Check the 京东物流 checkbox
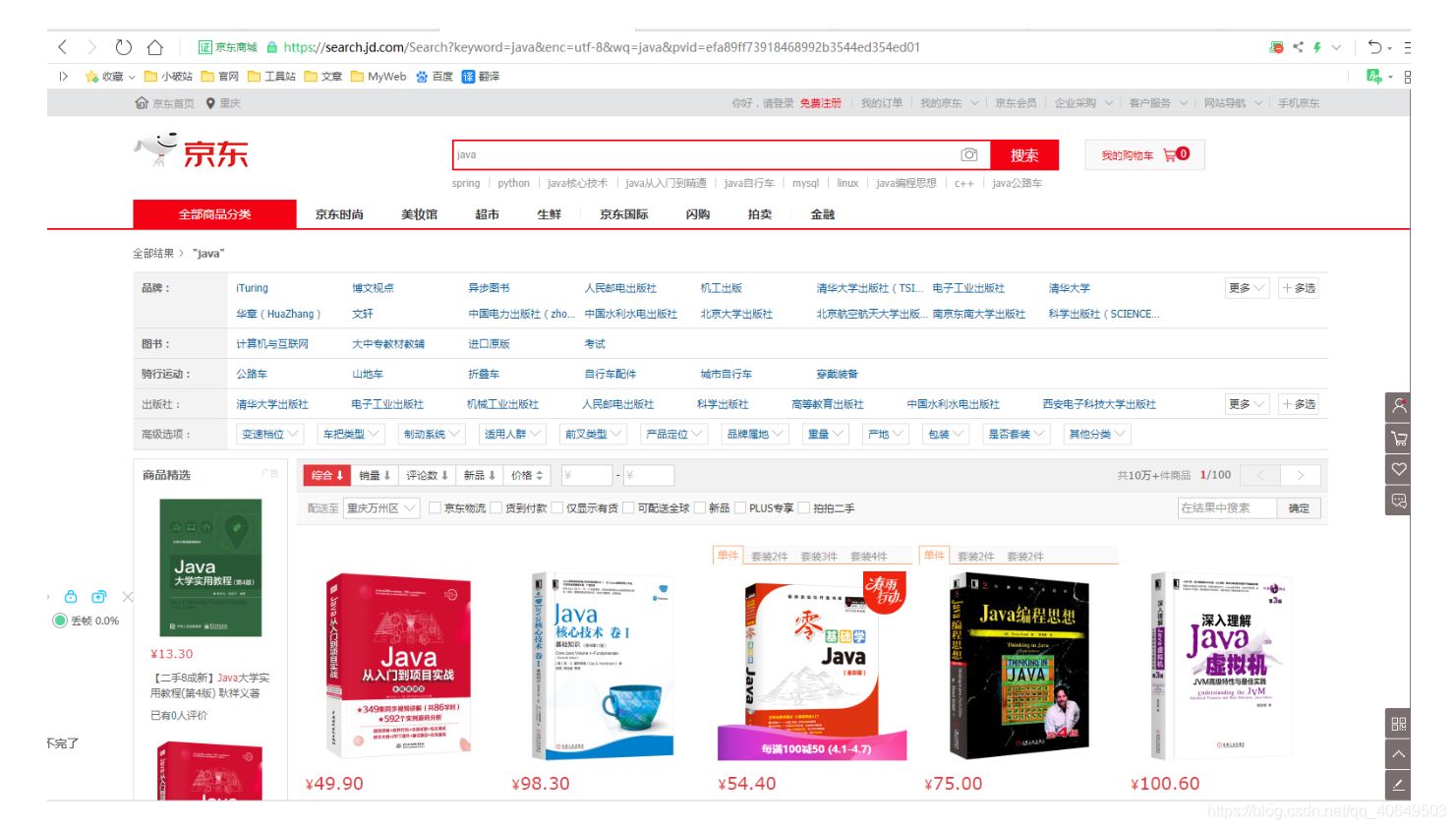The width and height of the screenshot is (1456, 829). 435,507
